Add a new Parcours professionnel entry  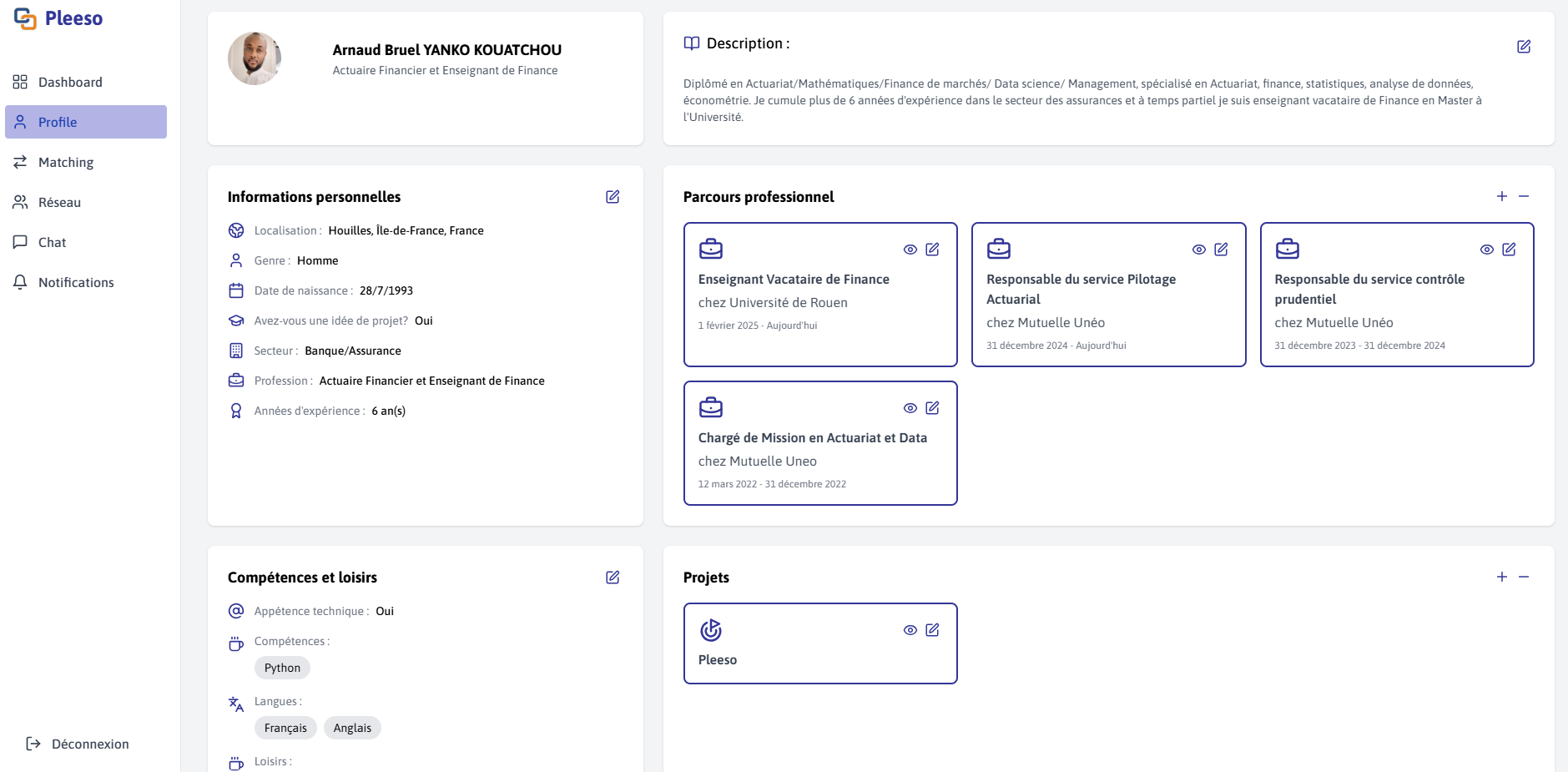point(1501,196)
